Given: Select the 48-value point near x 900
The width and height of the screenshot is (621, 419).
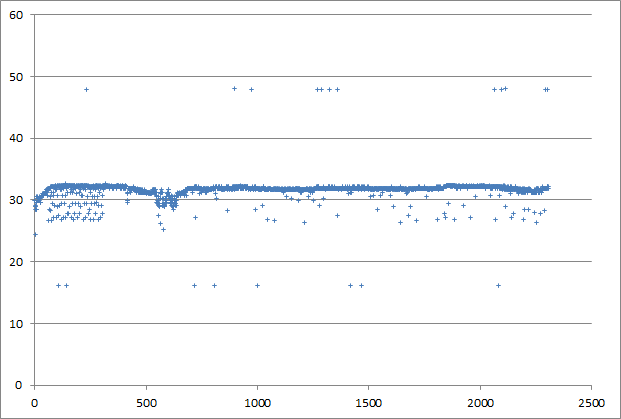Looking at the screenshot, I should point(234,89).
